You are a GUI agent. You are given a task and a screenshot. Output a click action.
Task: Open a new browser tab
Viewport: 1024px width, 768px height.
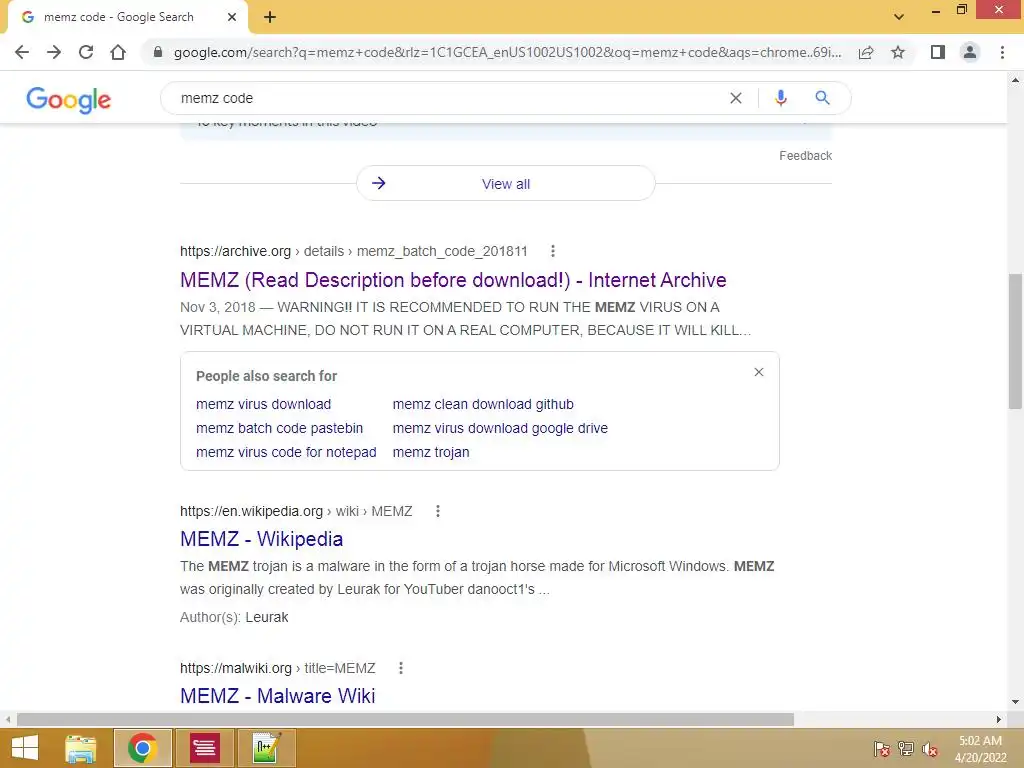click(x=270, y=17)
